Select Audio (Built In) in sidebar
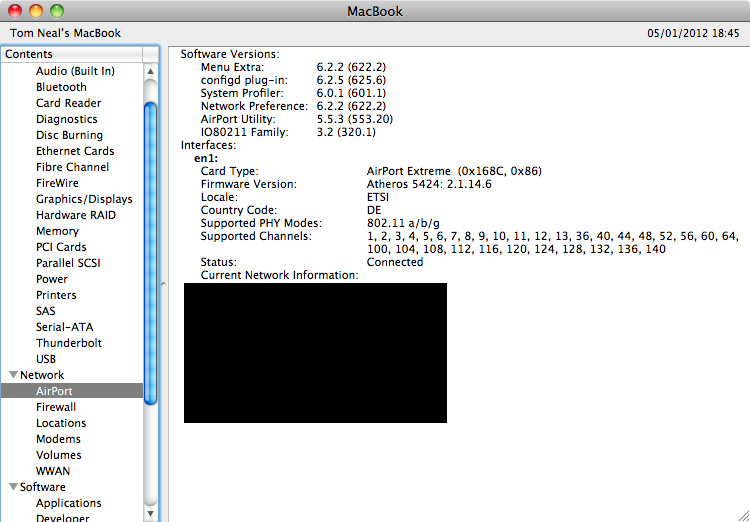Screen dimensions: 750x522 [75, 71]
